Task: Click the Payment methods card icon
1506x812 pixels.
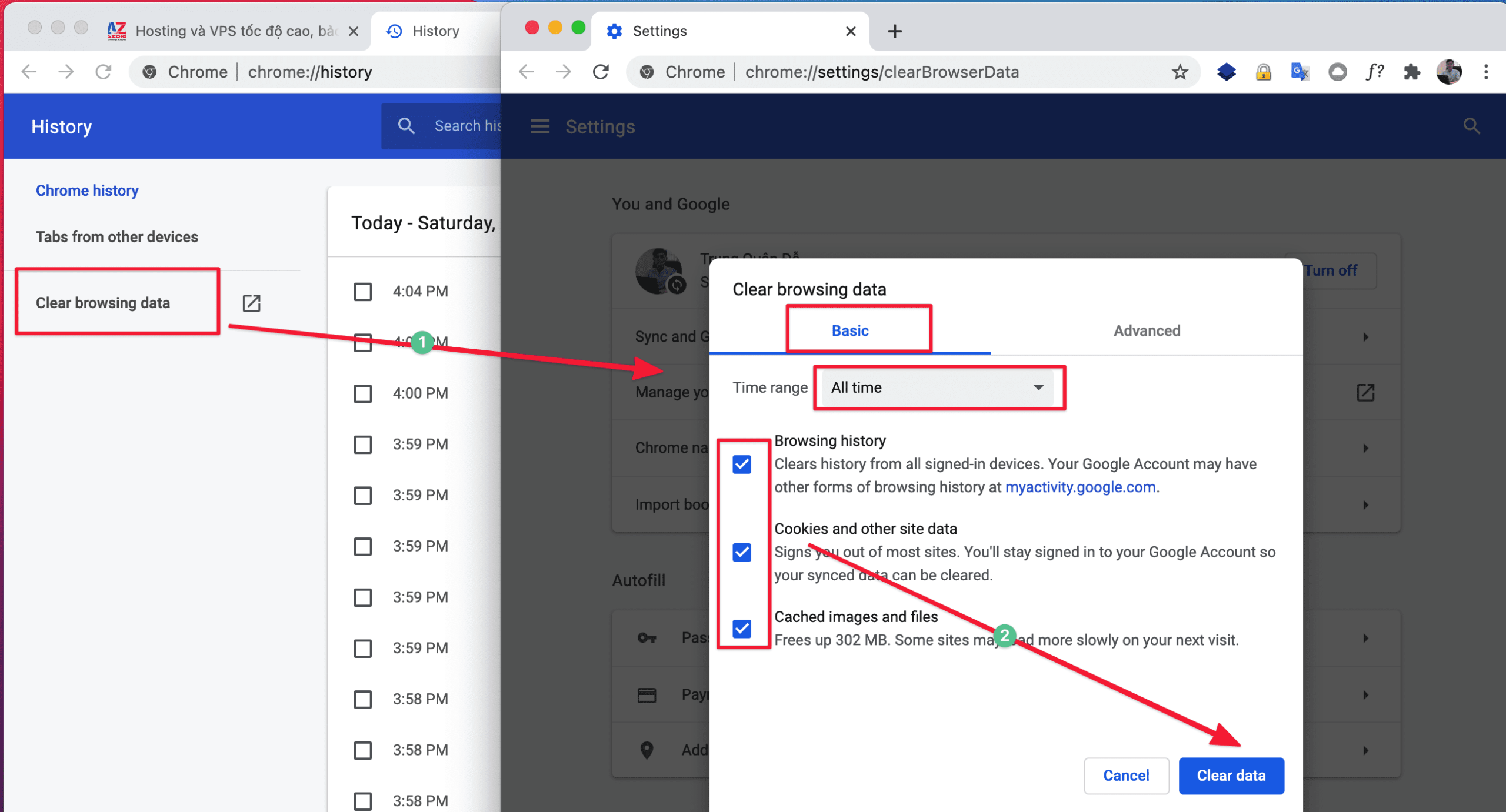Action: point(647,695)
